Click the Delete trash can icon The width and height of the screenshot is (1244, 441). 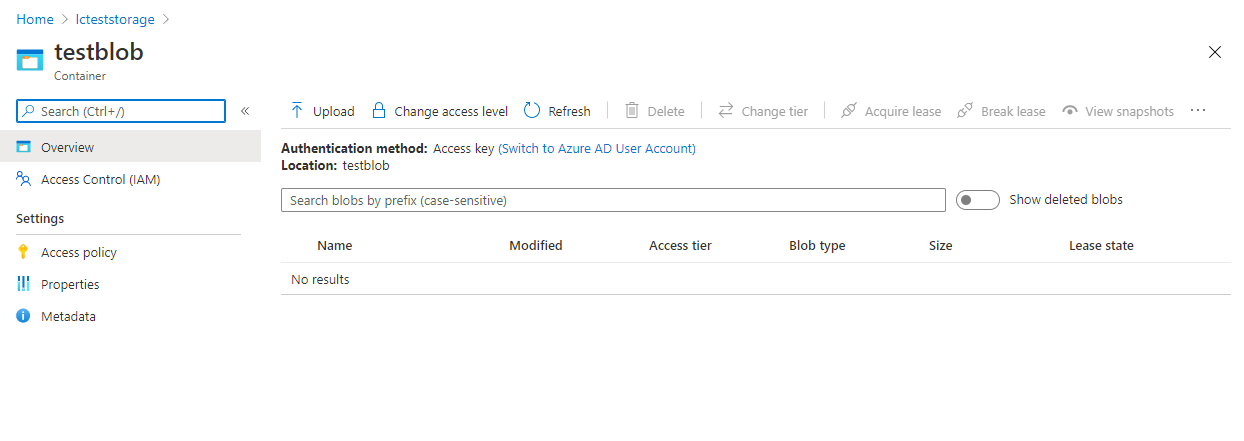632,111
